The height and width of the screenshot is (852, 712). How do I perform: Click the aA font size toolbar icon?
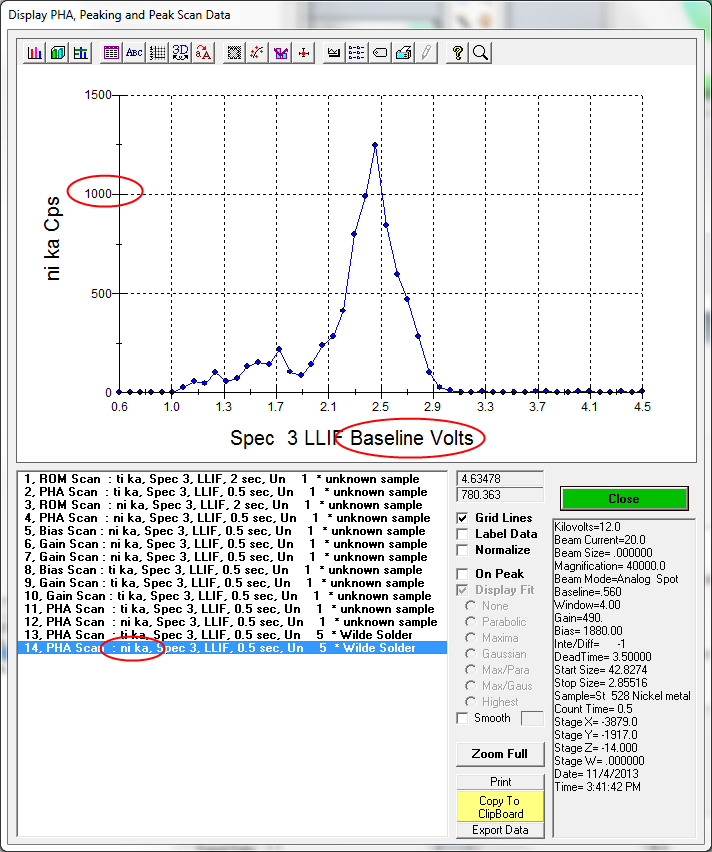203,53
